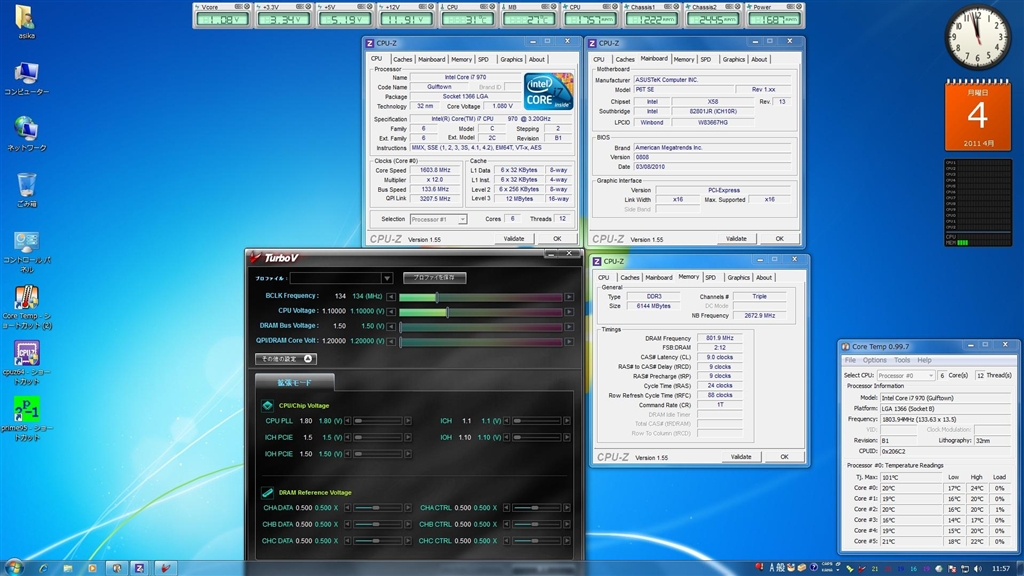The image size is (1024, 576).
Task: Click the IOH PCIE voltage slider
Action: [x=377, y=454]
